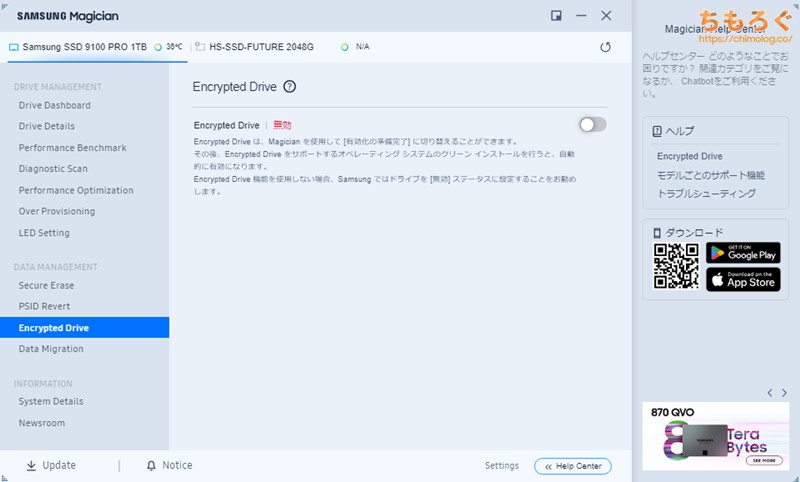The image size is (800, 482).
Task: Select Samsung SSD 9100 PRO 1TB tab
Action: pyautogui.click(x=97, y=47)
